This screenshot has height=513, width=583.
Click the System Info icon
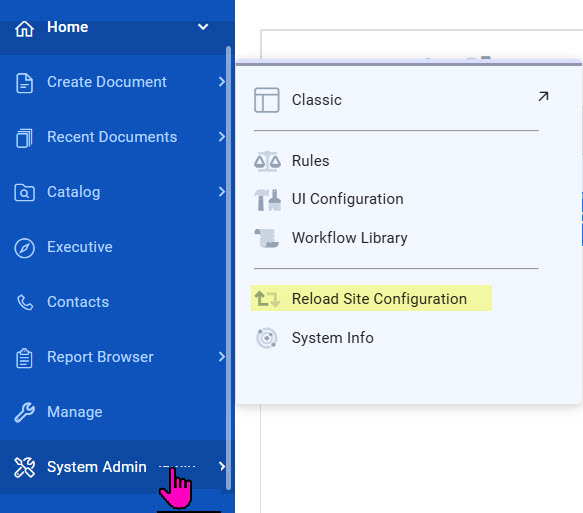[267, 338]
